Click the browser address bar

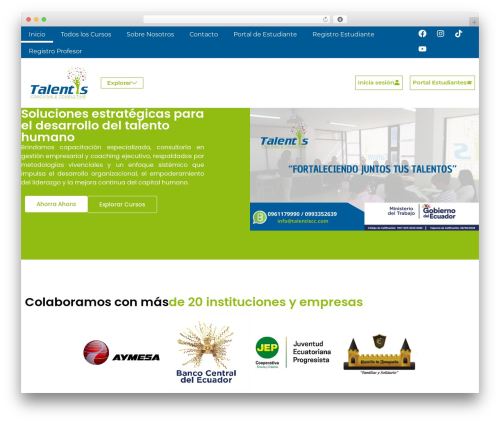point(237,20)
